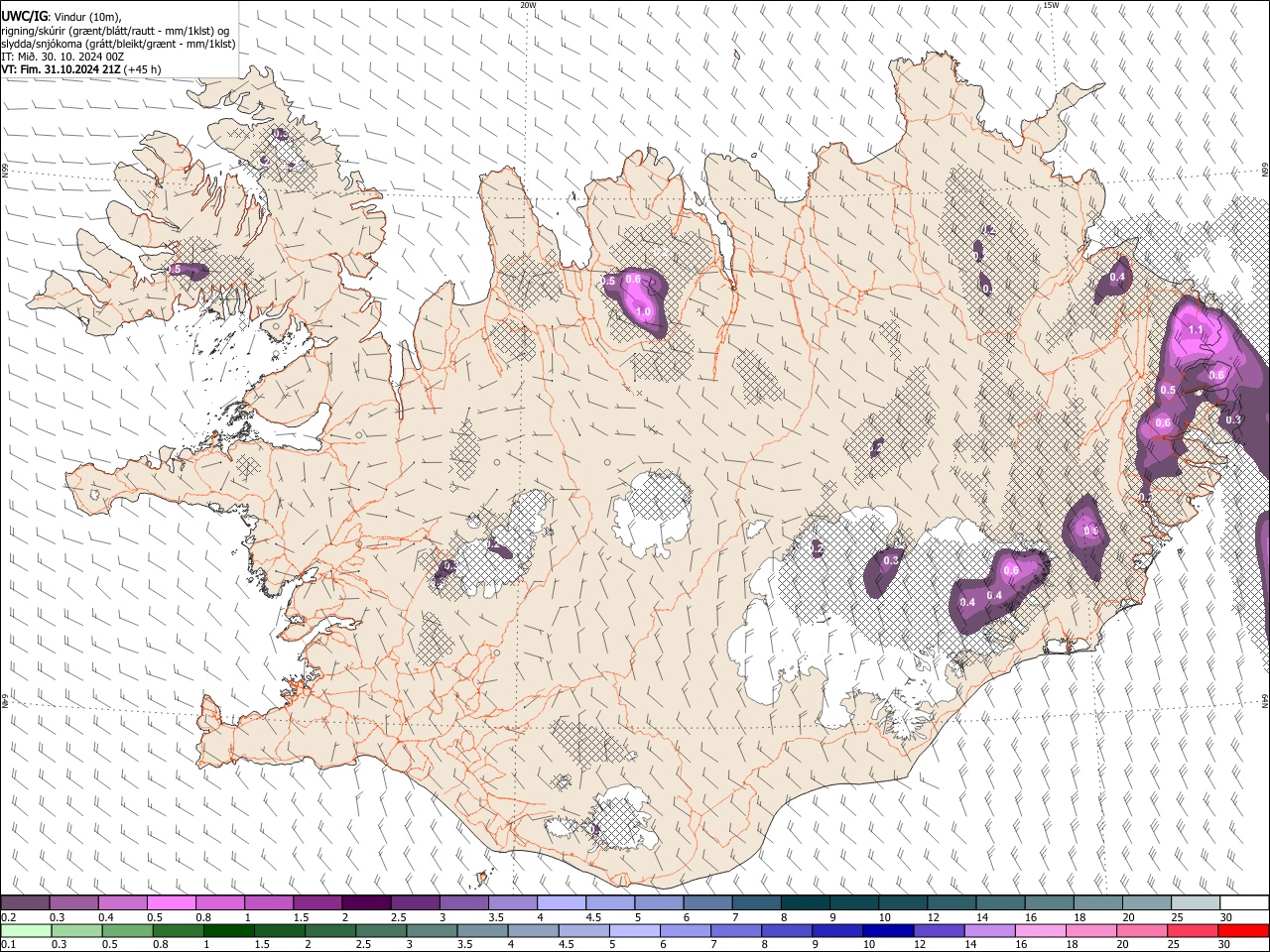Click the pale lavender 4 swatch in snow legend
The height and width of the screenshot is (952, 1270).
[x=562, y=903]
